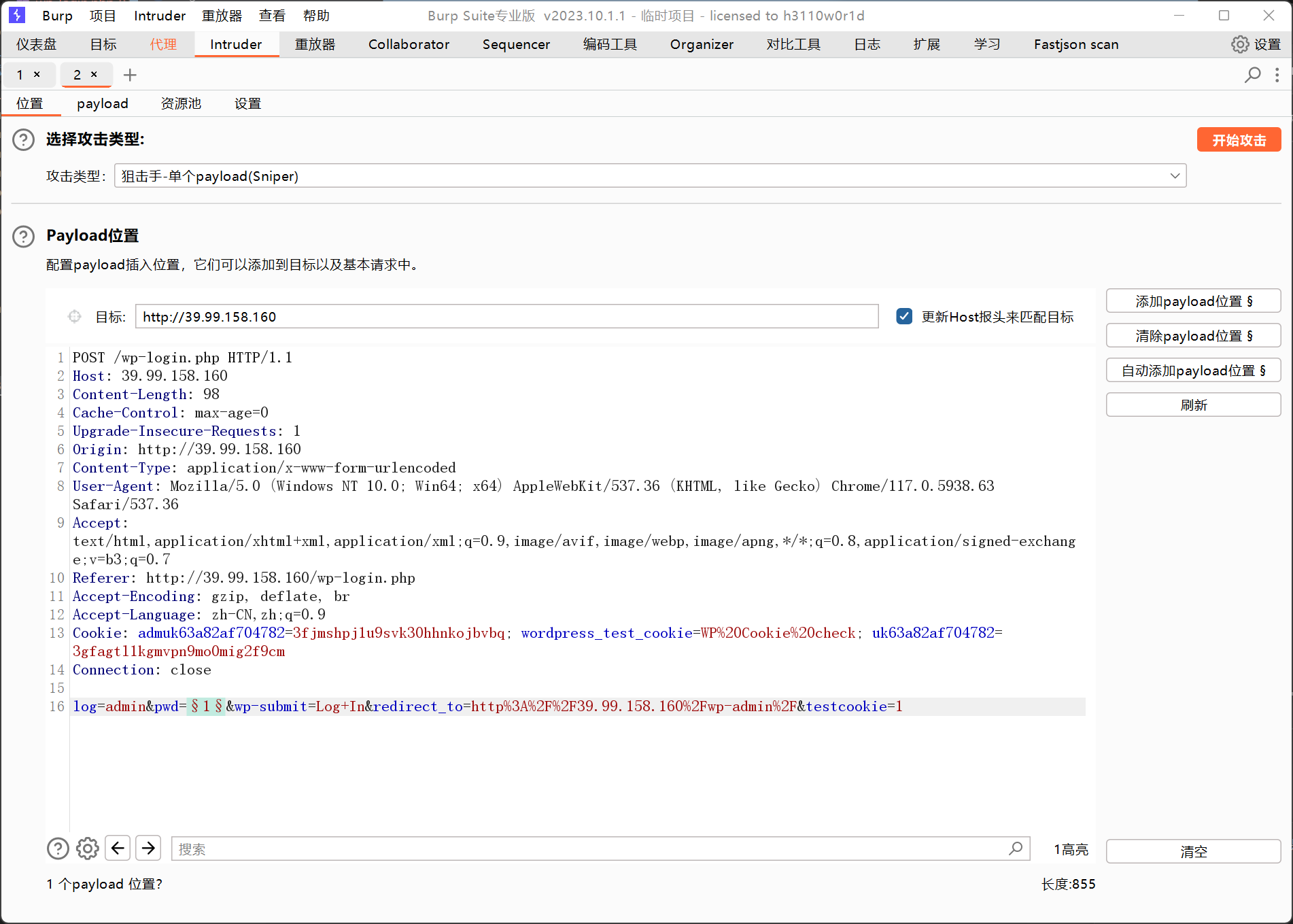
Task: Click the 开始攻击 button
Action: click(1239, 140)
